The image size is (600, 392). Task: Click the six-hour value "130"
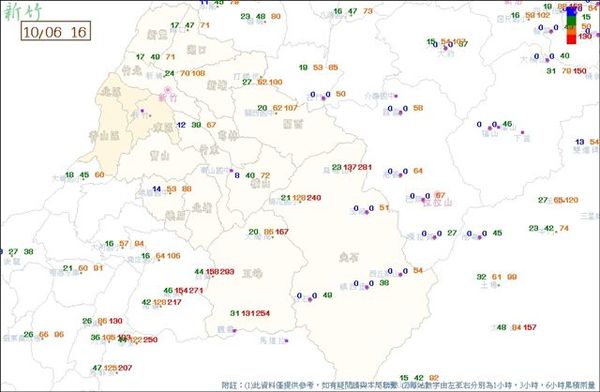coord(115,321)
